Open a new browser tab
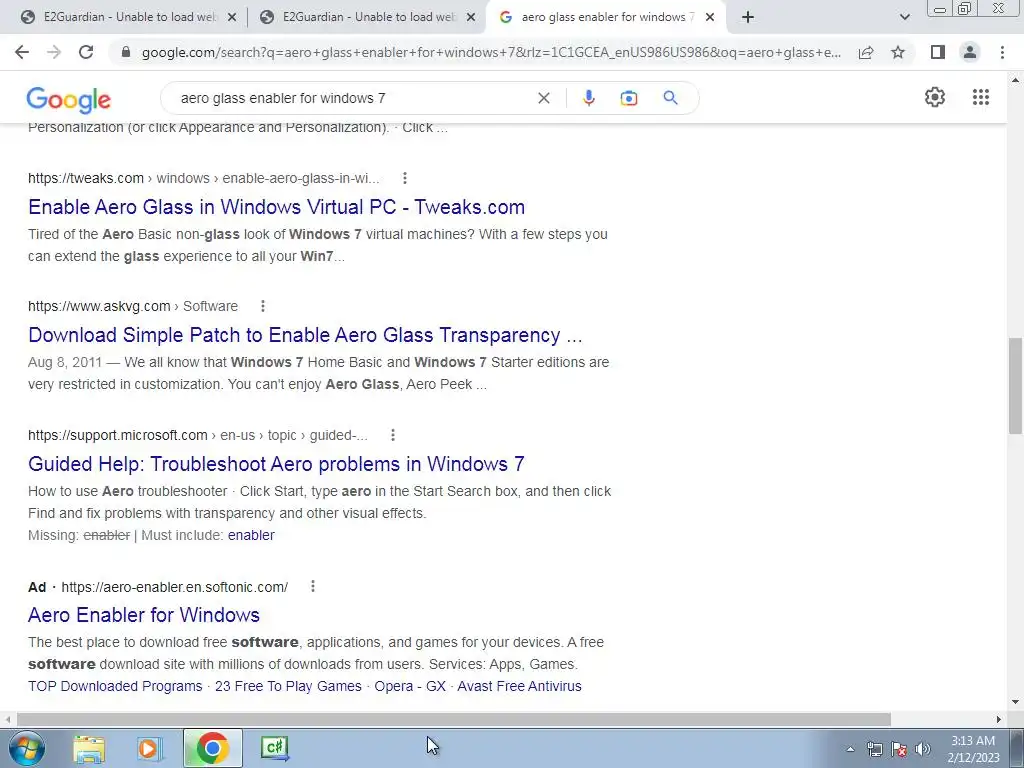 coord(748,17)
